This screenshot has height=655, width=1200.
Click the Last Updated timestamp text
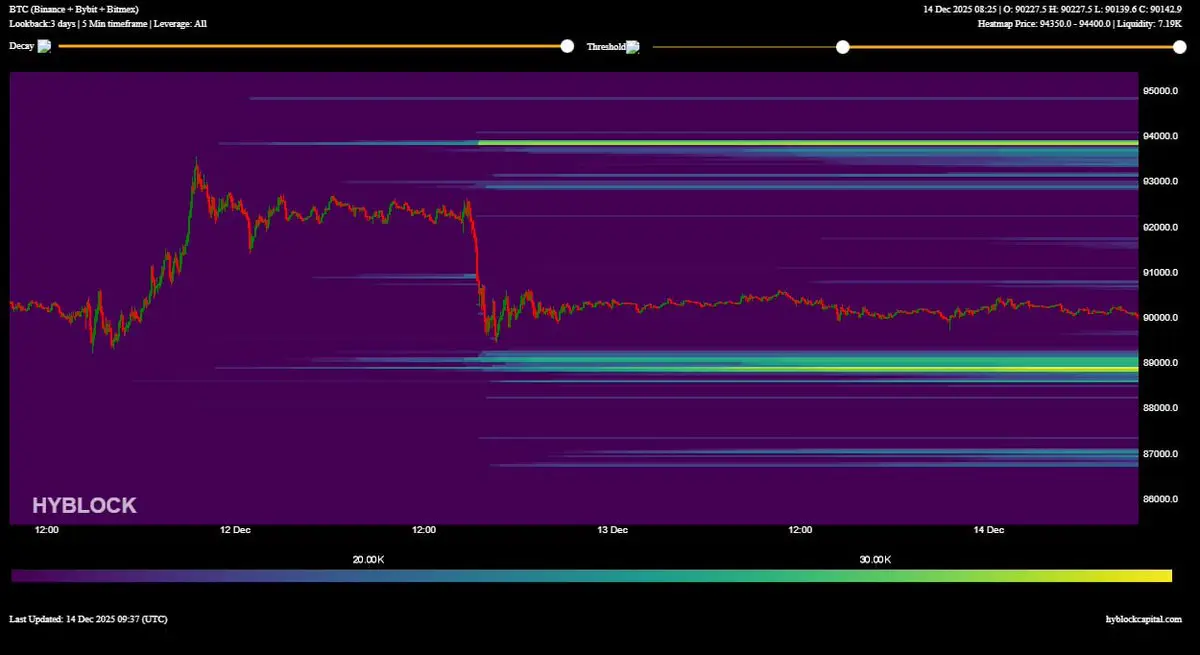[x=88, y=619]
